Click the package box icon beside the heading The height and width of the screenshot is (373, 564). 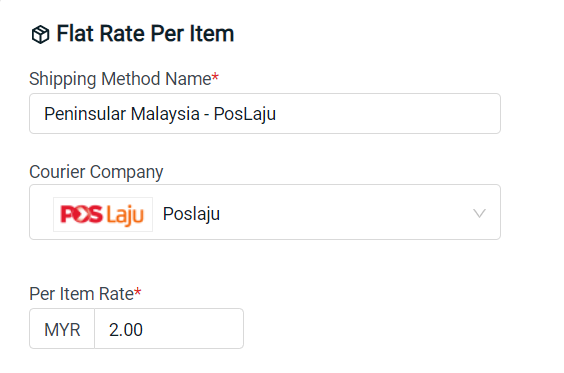(40, 35)
